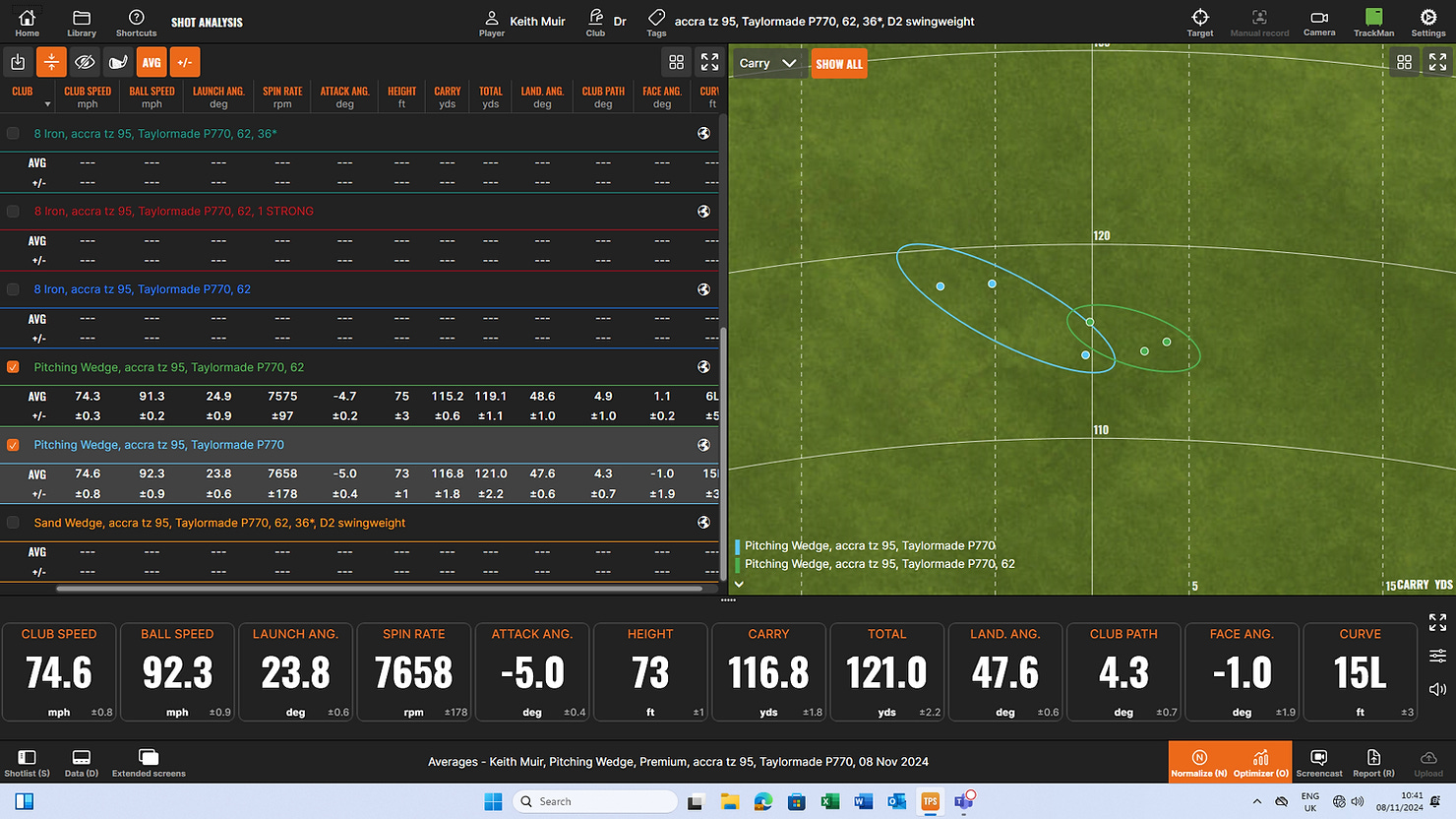
Task: Click the Windows taskbar Search box
Action: point(595,801)
